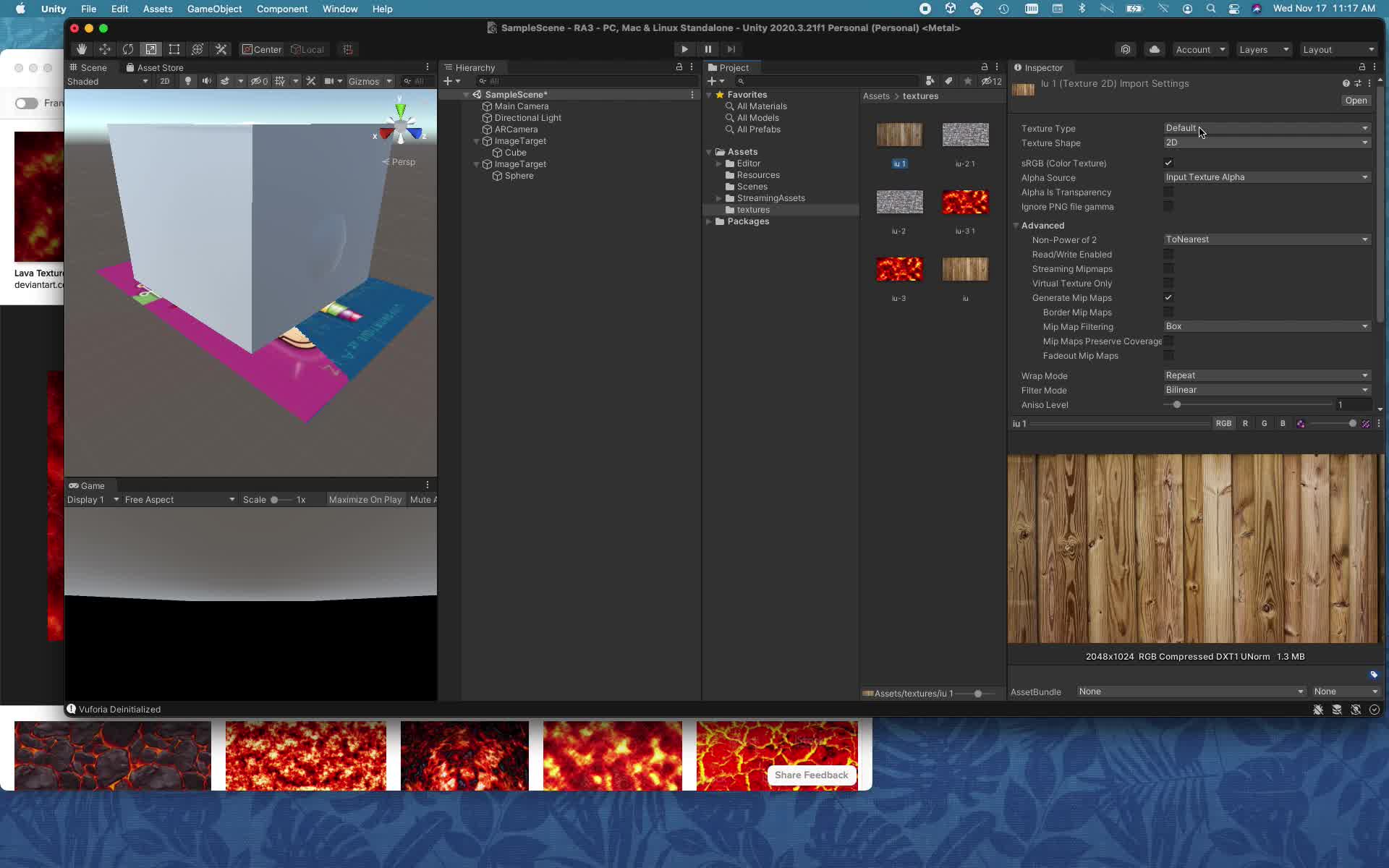Enable Virtual Texture Only checkbox
The image size is (1389, 868).
click(1168, 283)
